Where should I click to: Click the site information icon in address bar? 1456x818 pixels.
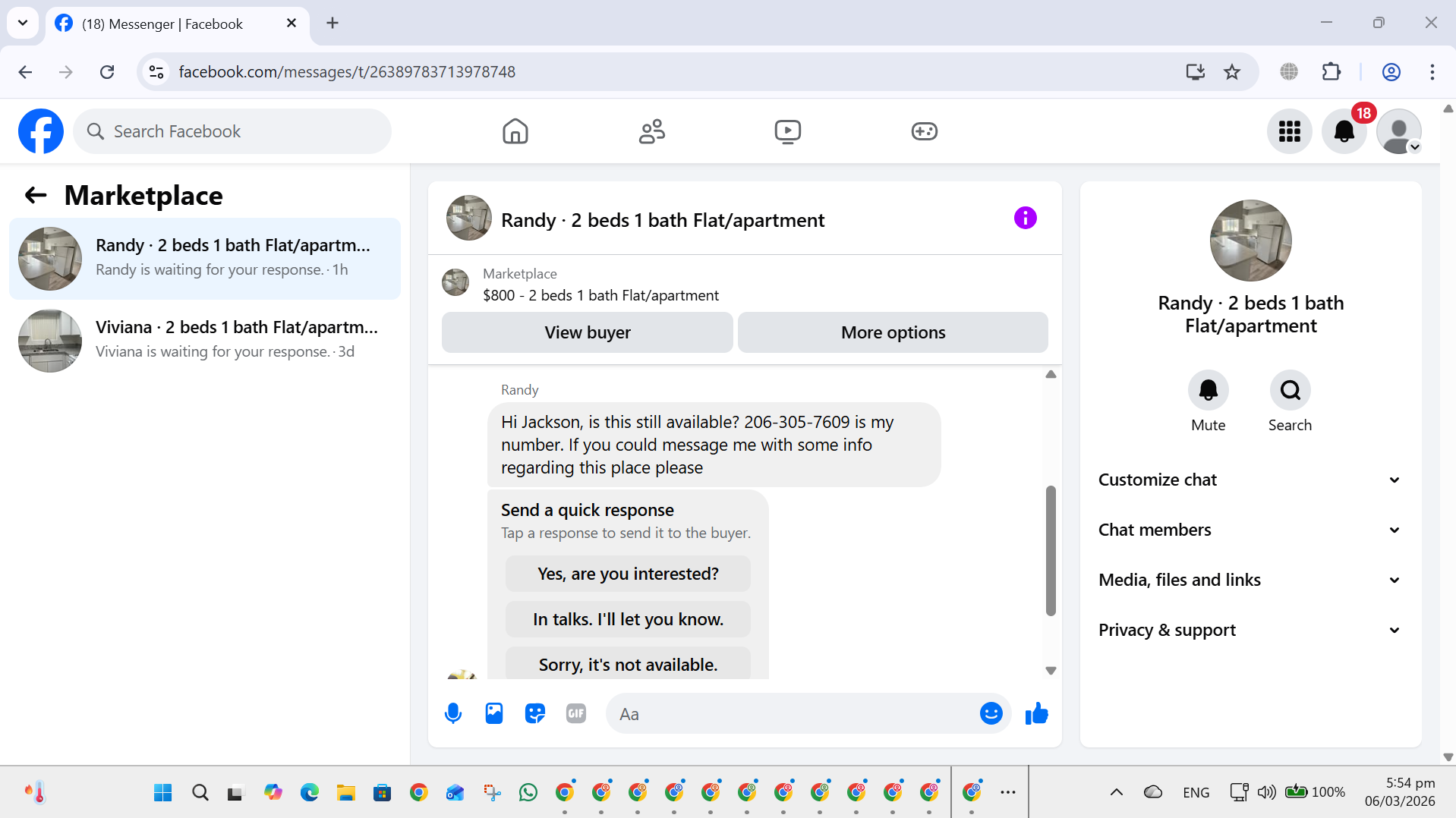coord(156,72)
